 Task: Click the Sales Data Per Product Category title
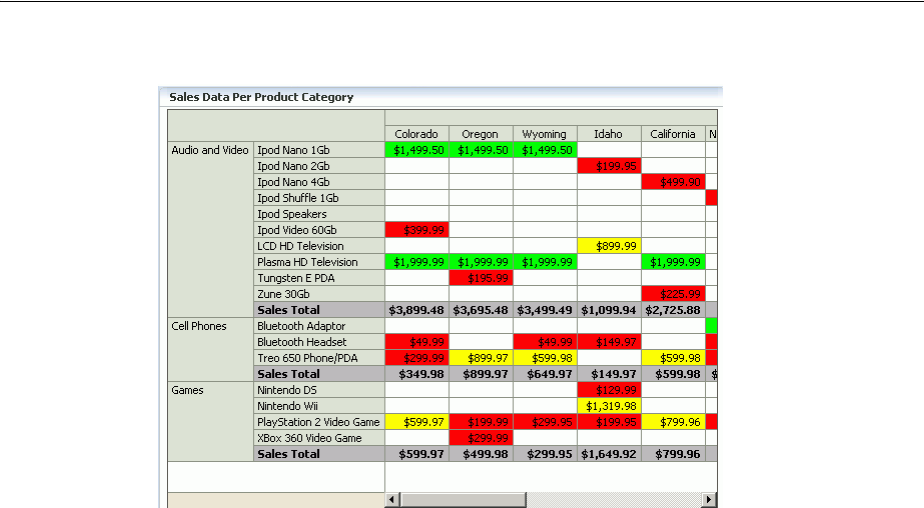click(261, 97)
